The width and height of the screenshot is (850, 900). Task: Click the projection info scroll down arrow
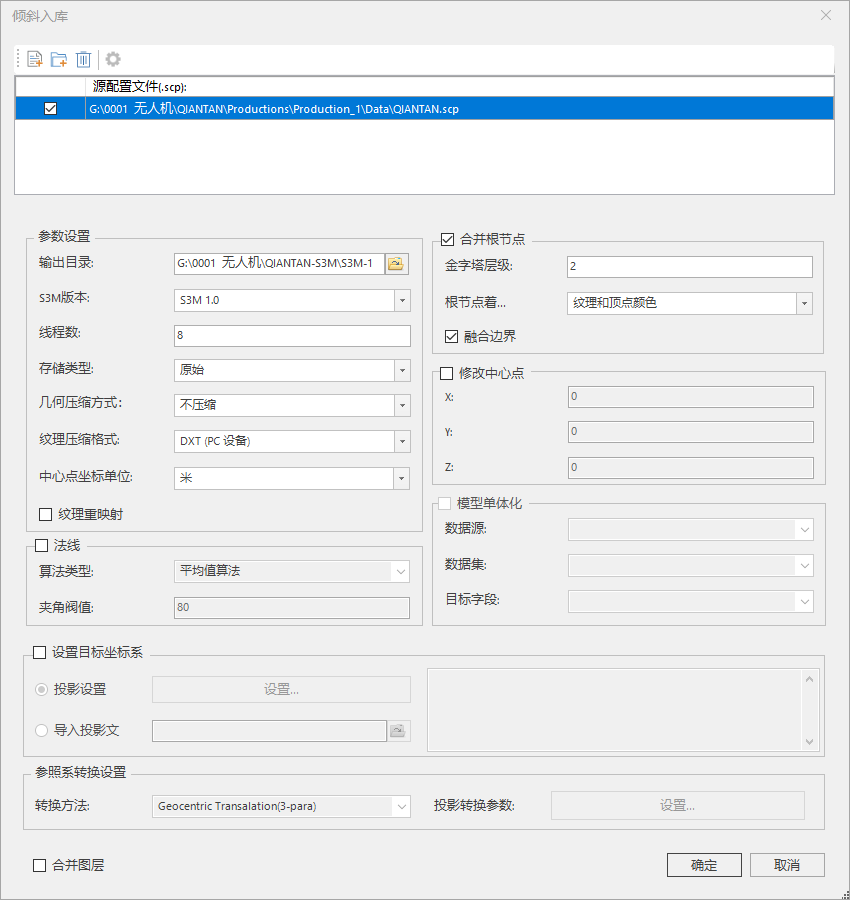809,742
